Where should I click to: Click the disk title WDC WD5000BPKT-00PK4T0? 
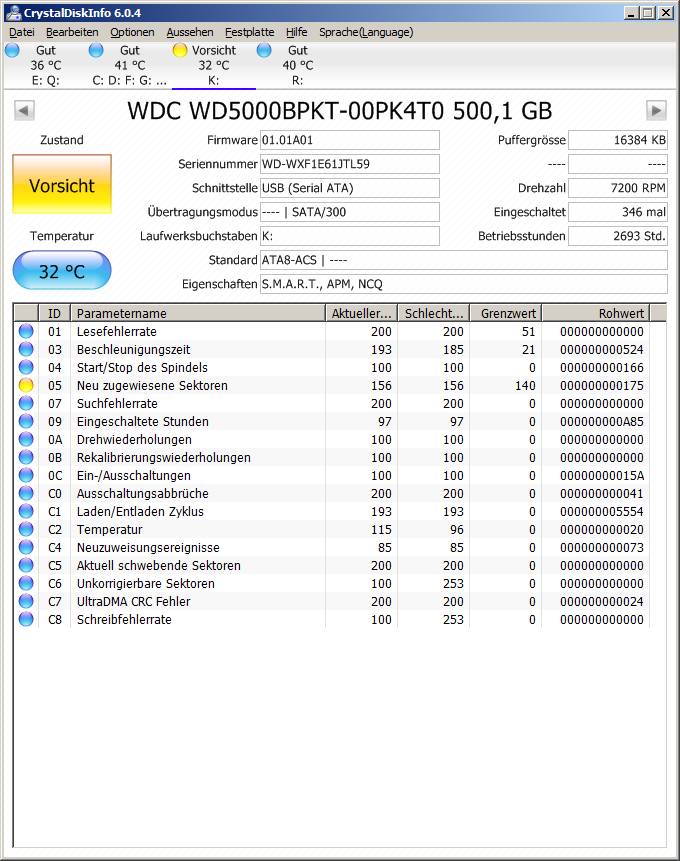[340, 111]
